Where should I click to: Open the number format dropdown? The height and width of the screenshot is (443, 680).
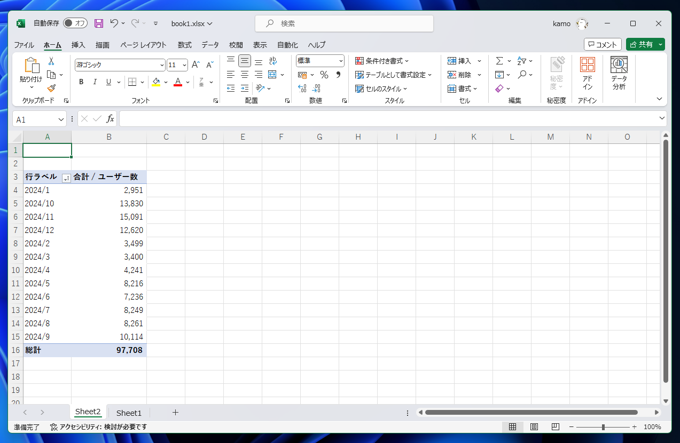pos(341,61)
